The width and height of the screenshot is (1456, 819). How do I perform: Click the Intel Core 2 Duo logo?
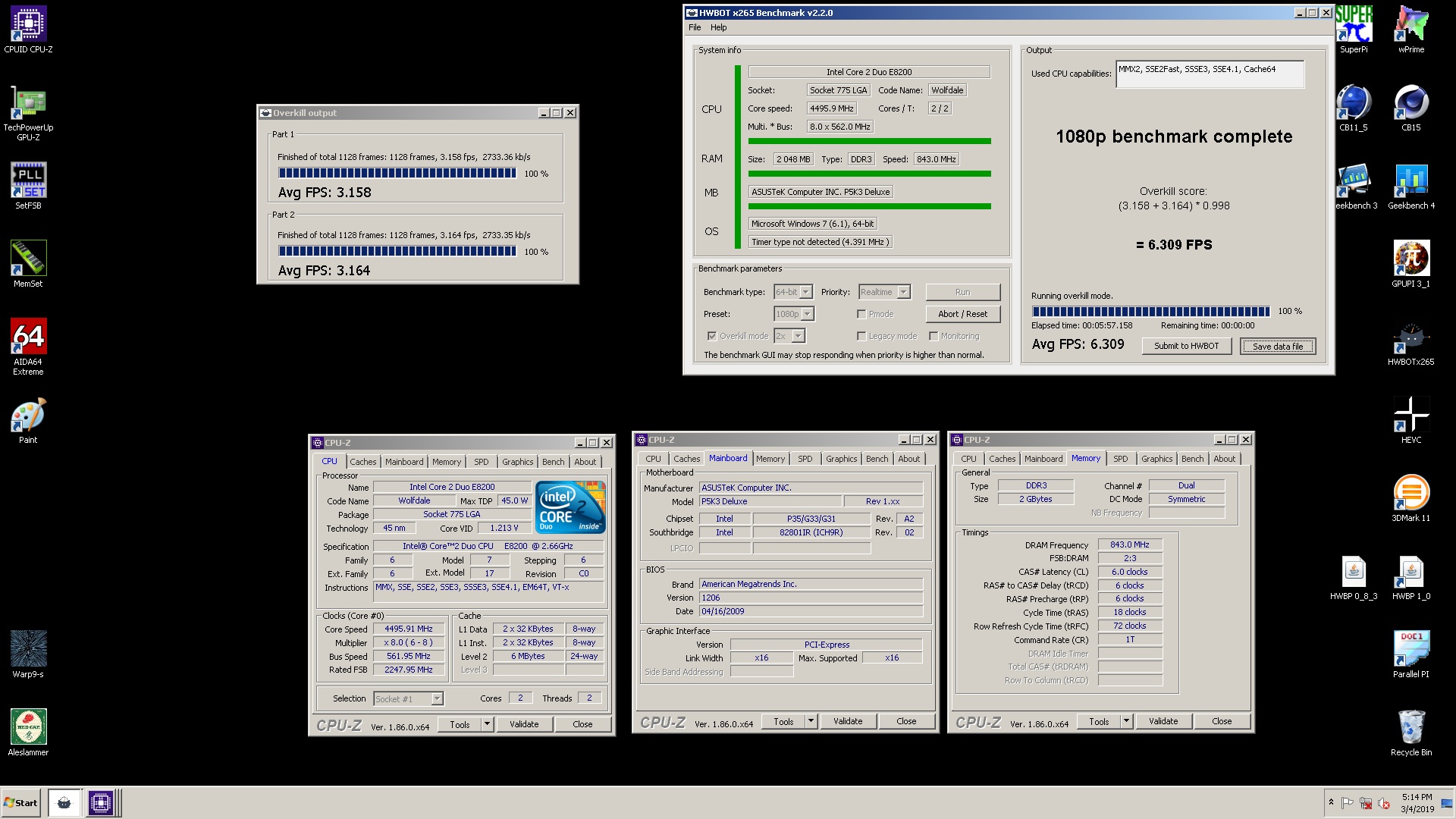(x=570, y=507)
